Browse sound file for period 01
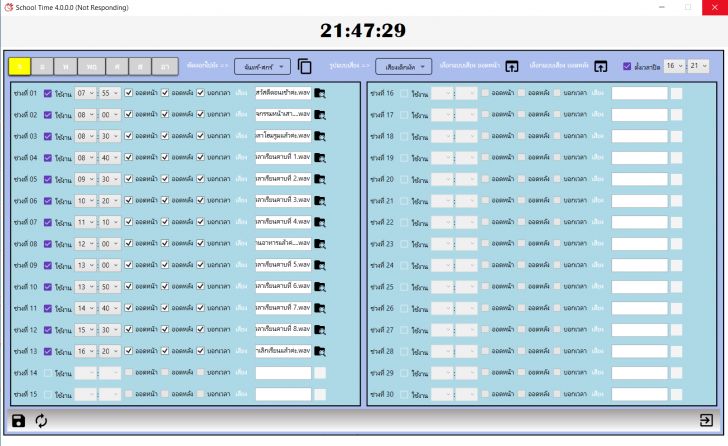 click(320, 93)
